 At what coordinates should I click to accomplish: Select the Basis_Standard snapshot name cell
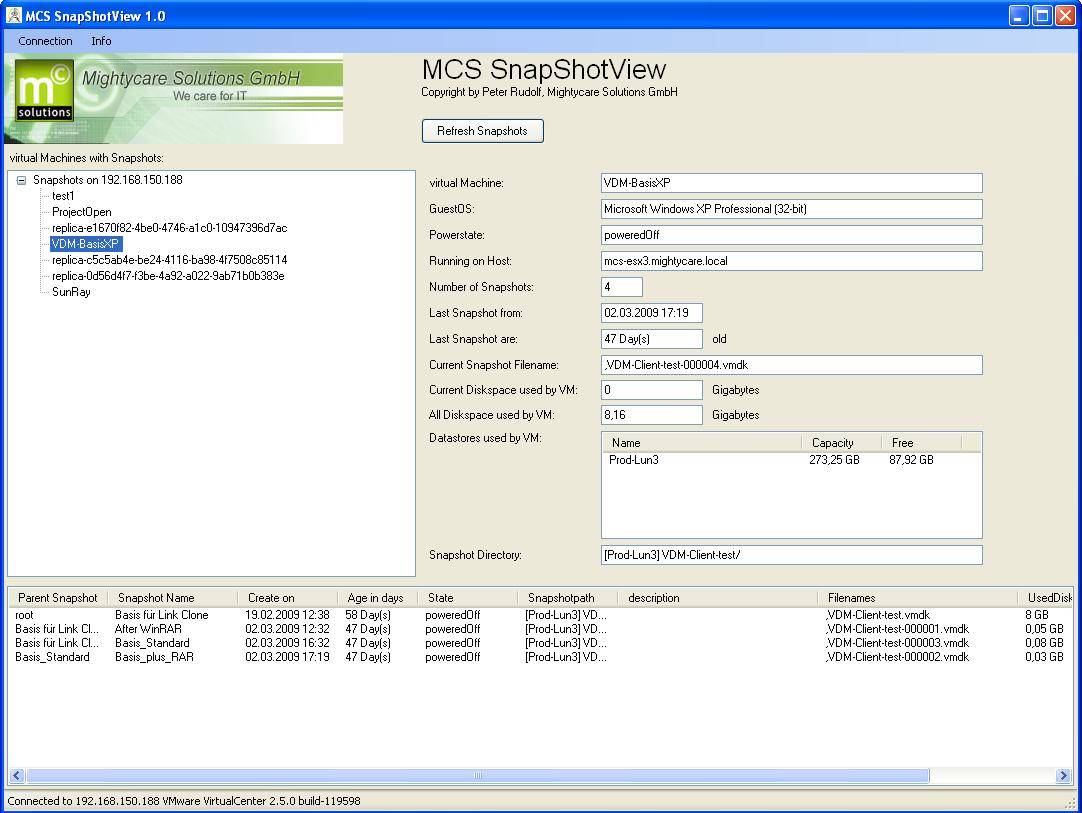152,643
